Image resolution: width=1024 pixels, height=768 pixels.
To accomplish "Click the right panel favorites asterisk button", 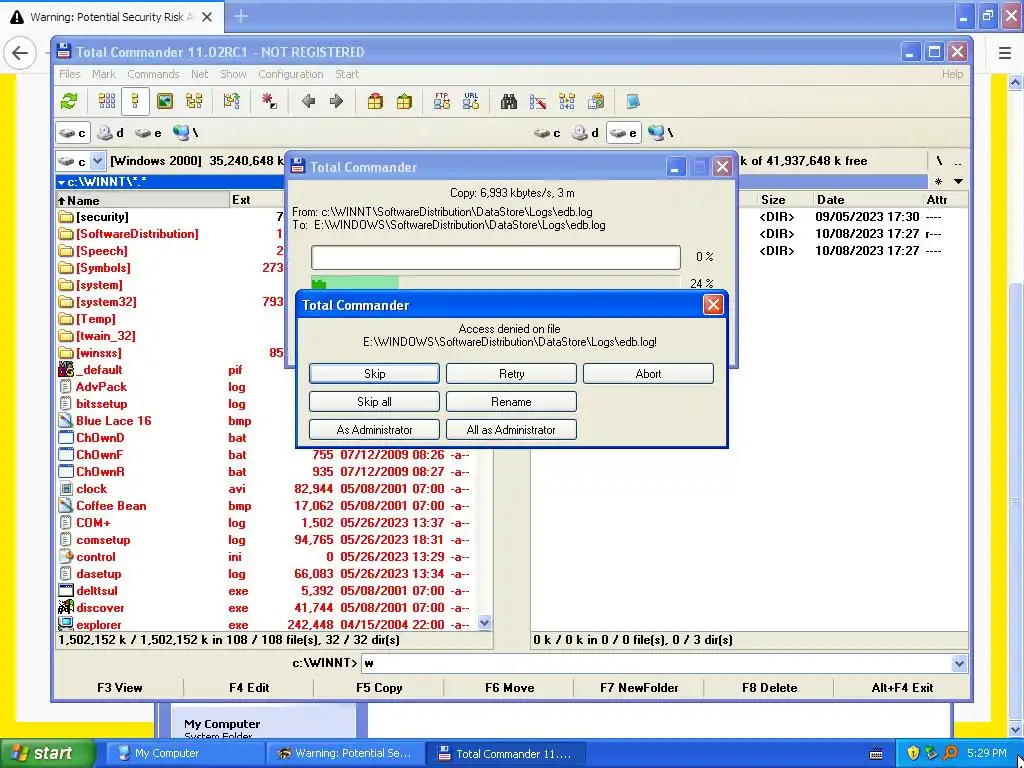I will tap(938, 182).
